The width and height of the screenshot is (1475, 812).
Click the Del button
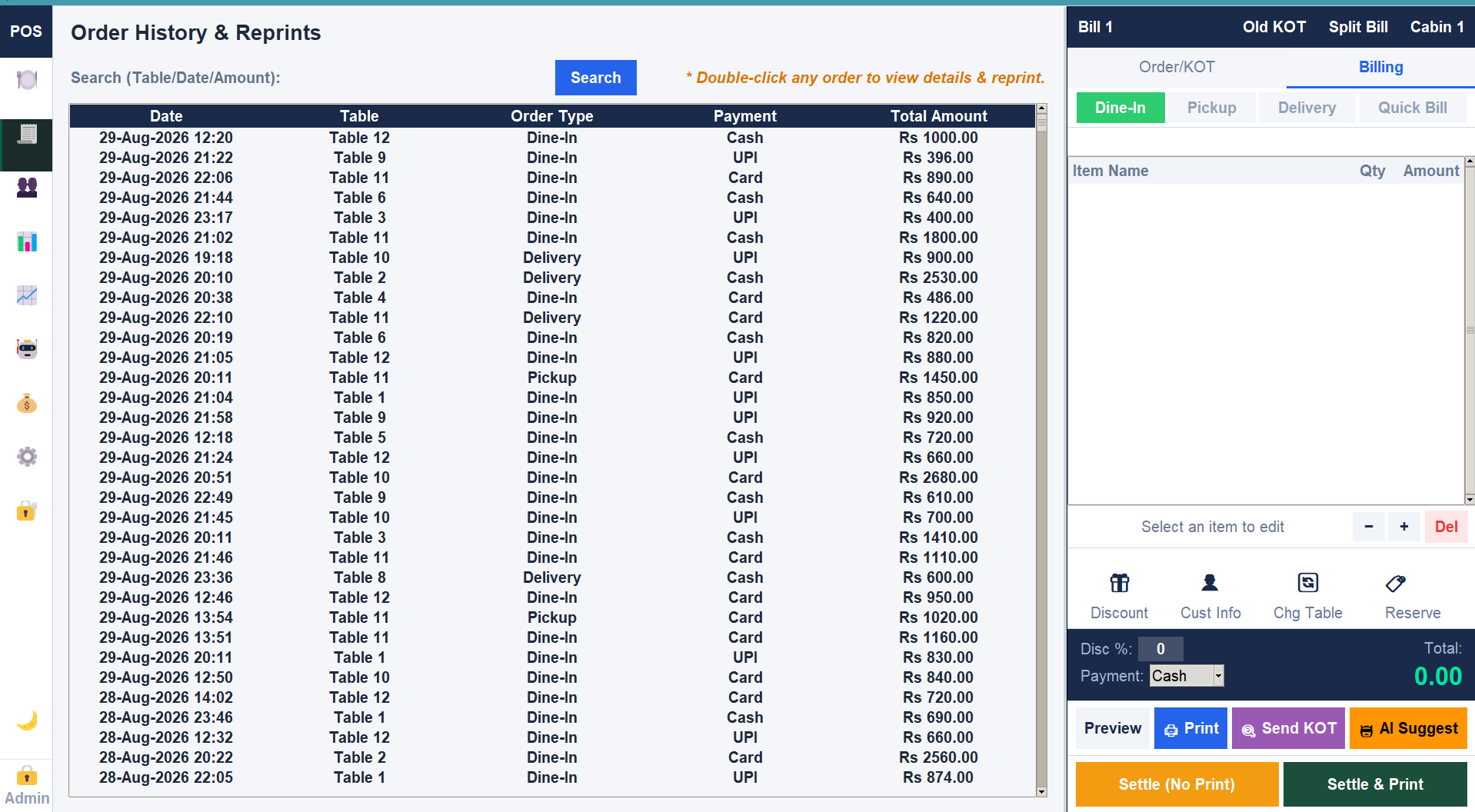1446,527
